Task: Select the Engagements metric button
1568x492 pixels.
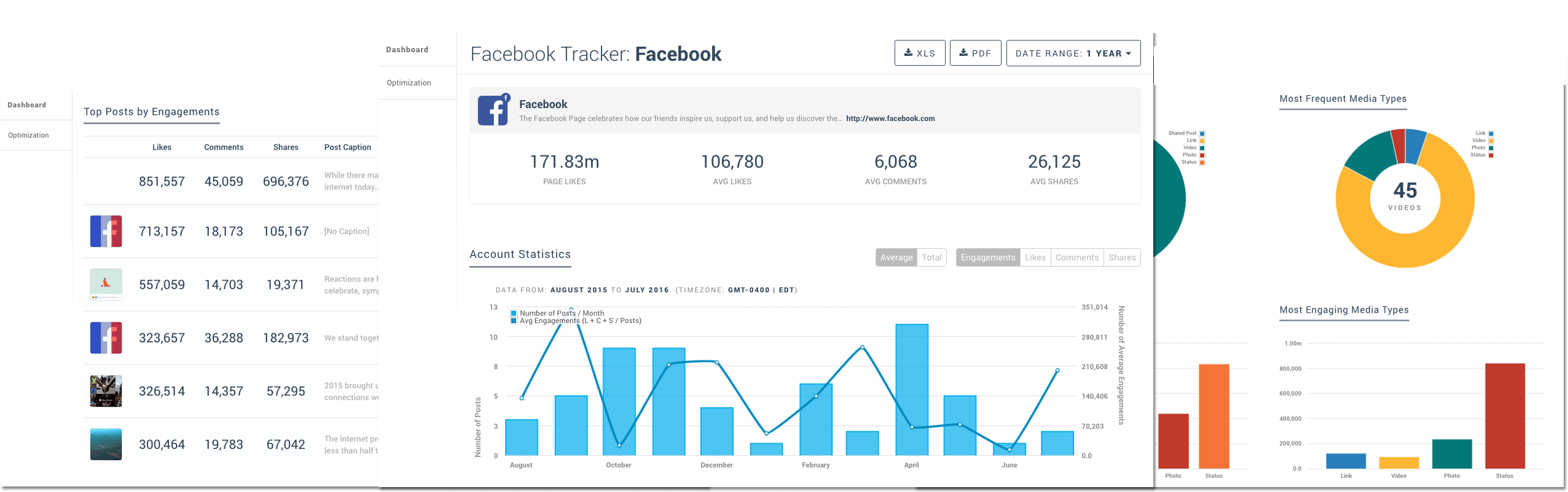Action: click(988, 257)
